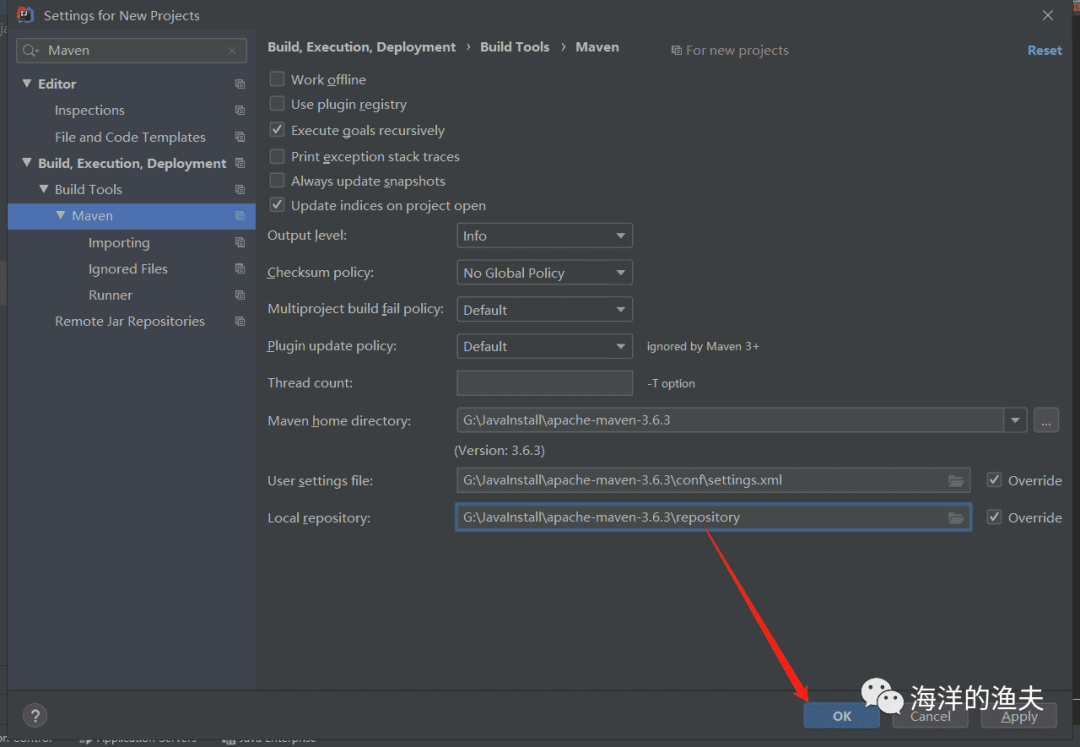Collapse the Maven node arrow
The height and width of the screenshot is (747, 1080).
coord(61,215)
